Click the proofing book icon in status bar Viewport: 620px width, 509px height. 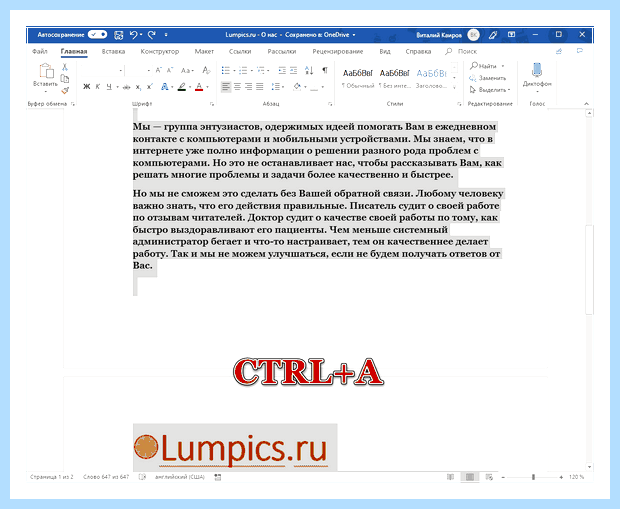(x=142, y=477)
